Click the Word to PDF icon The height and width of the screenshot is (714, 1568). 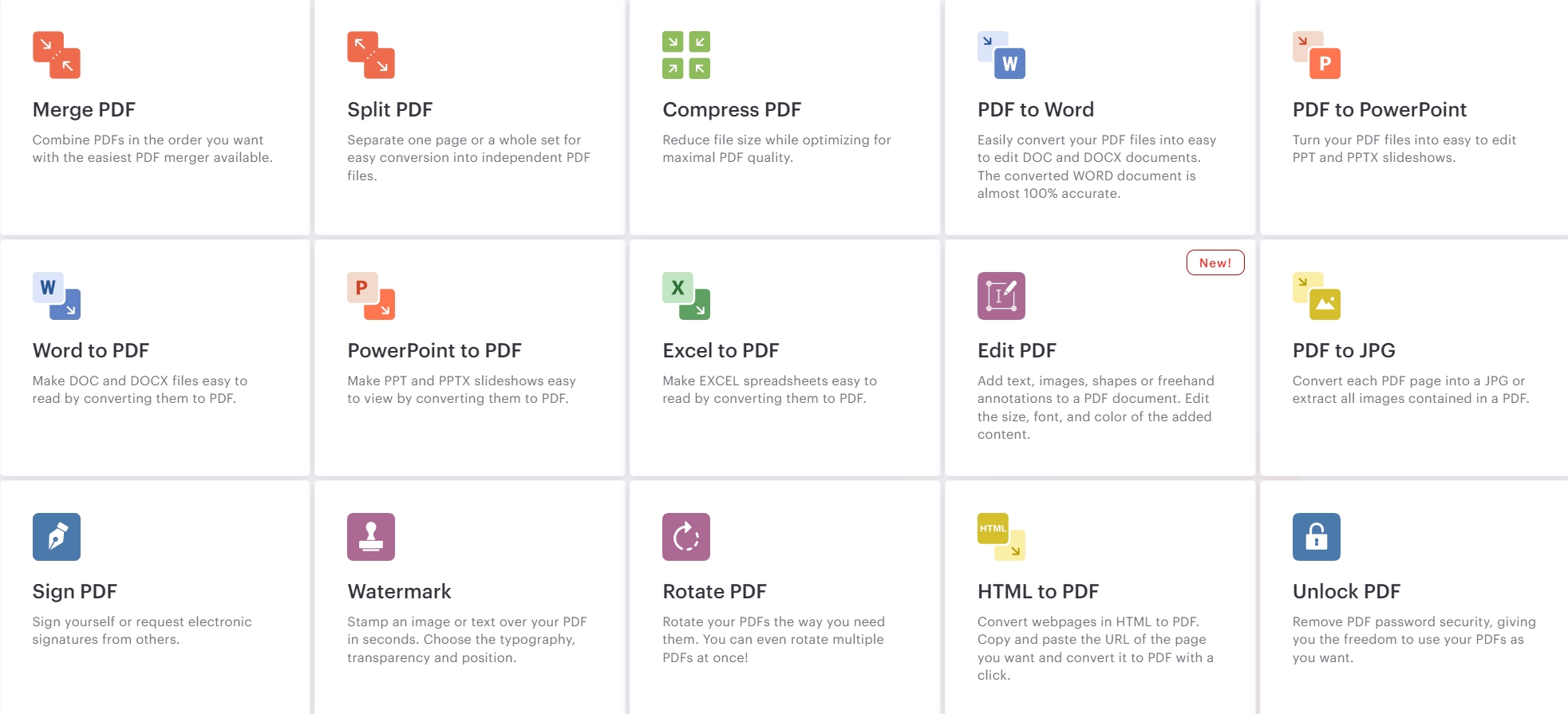tap(56, 296)
